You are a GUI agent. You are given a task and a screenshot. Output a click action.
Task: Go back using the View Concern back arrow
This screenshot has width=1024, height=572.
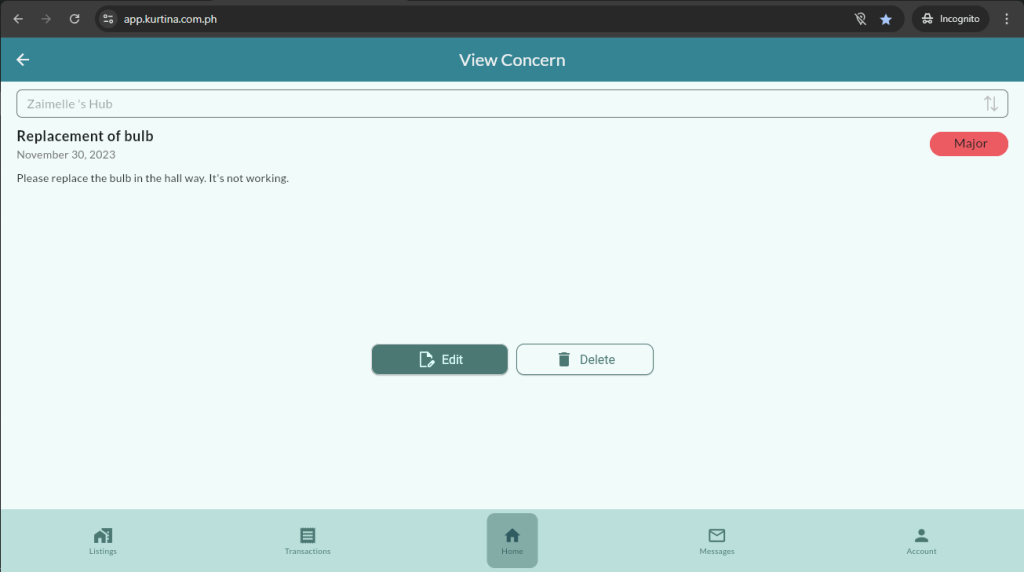(x=23, y=60)
